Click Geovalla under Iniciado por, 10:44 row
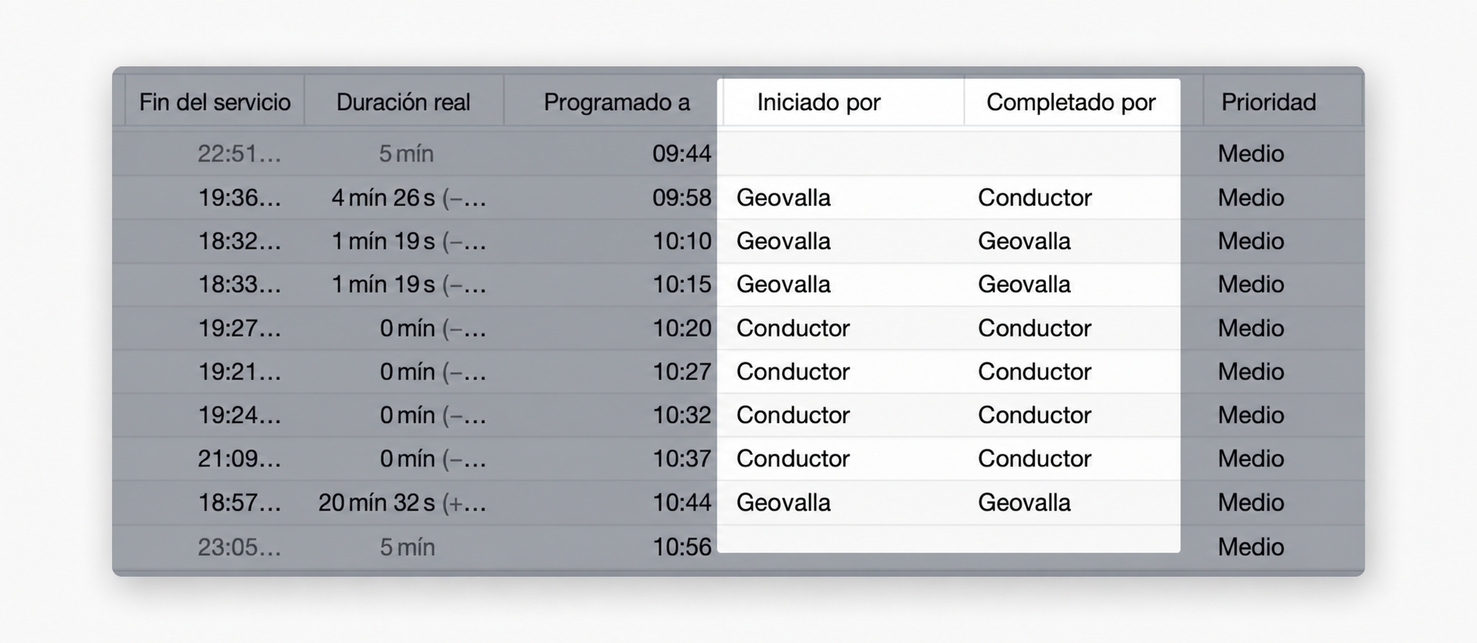 [x=783, y=502]
